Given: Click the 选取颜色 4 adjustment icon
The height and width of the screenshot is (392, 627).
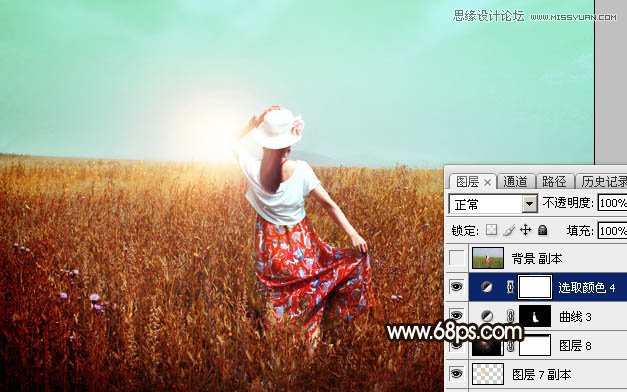Looking at the screenshot, I should 486,287.
